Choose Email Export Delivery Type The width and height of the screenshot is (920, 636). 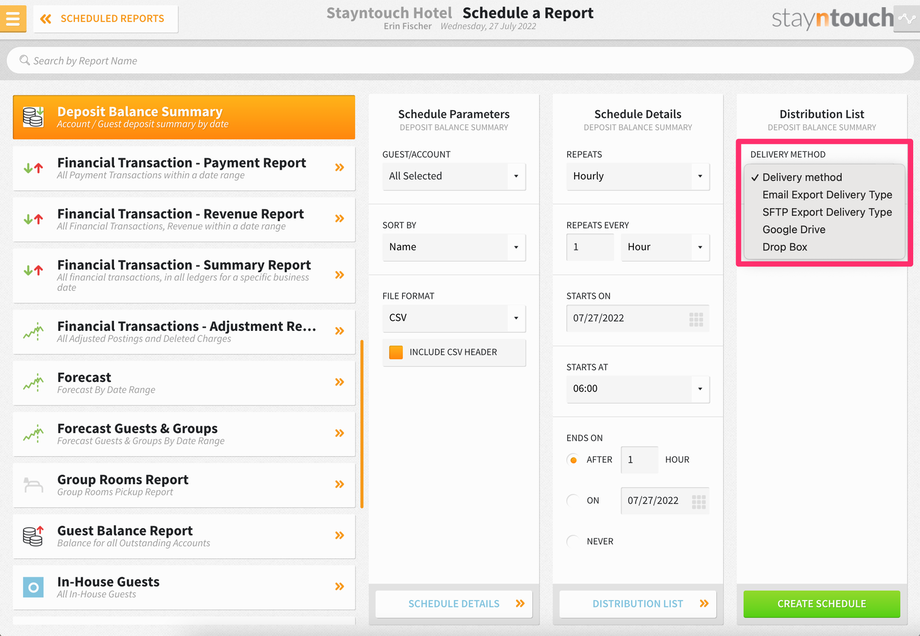coord(824,195)
